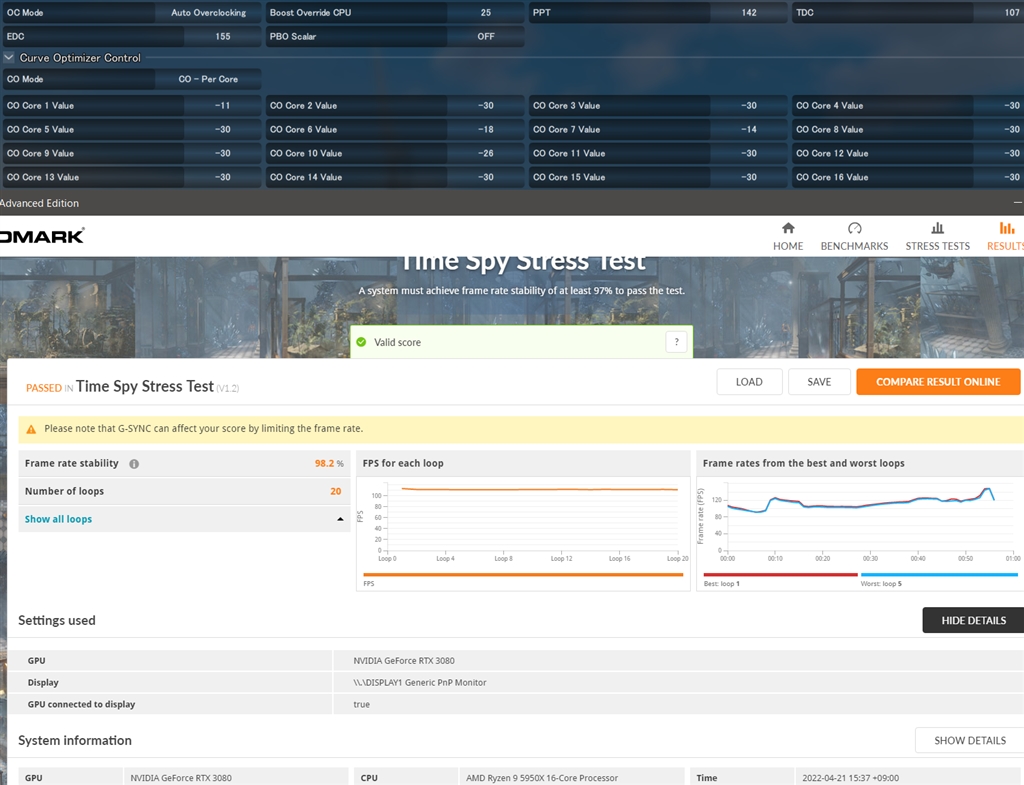1024x785 pixels.
Task: Click the green Valid score checkmark
Action: [x=361, y=342]
